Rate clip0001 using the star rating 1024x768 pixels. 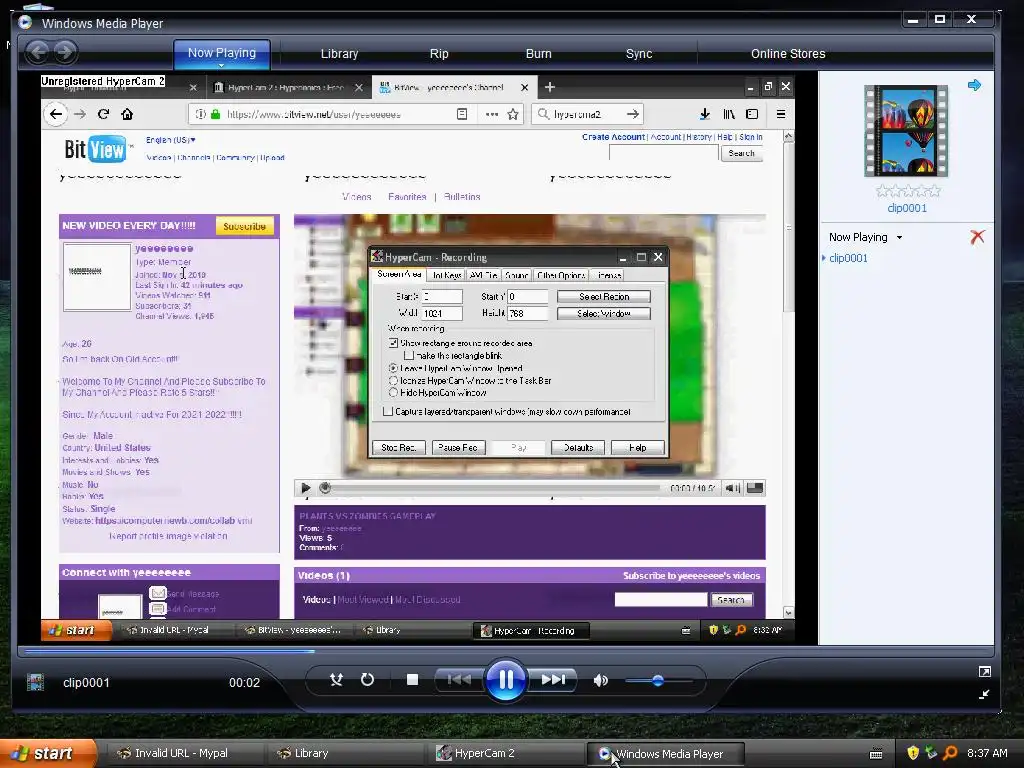[x=908, y=191]
